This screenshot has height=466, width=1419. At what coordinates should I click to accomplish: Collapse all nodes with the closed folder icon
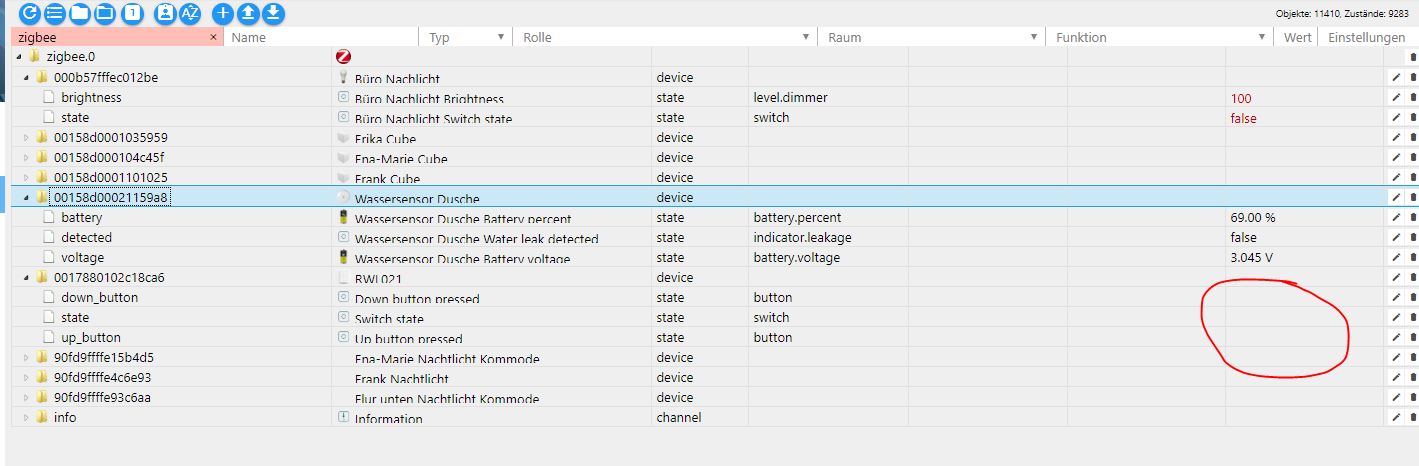(x=79, y=13)
